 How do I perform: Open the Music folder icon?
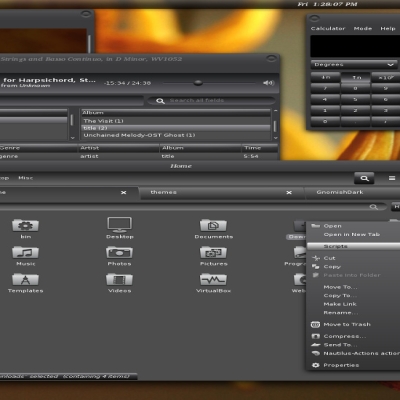tap(25, 253)
